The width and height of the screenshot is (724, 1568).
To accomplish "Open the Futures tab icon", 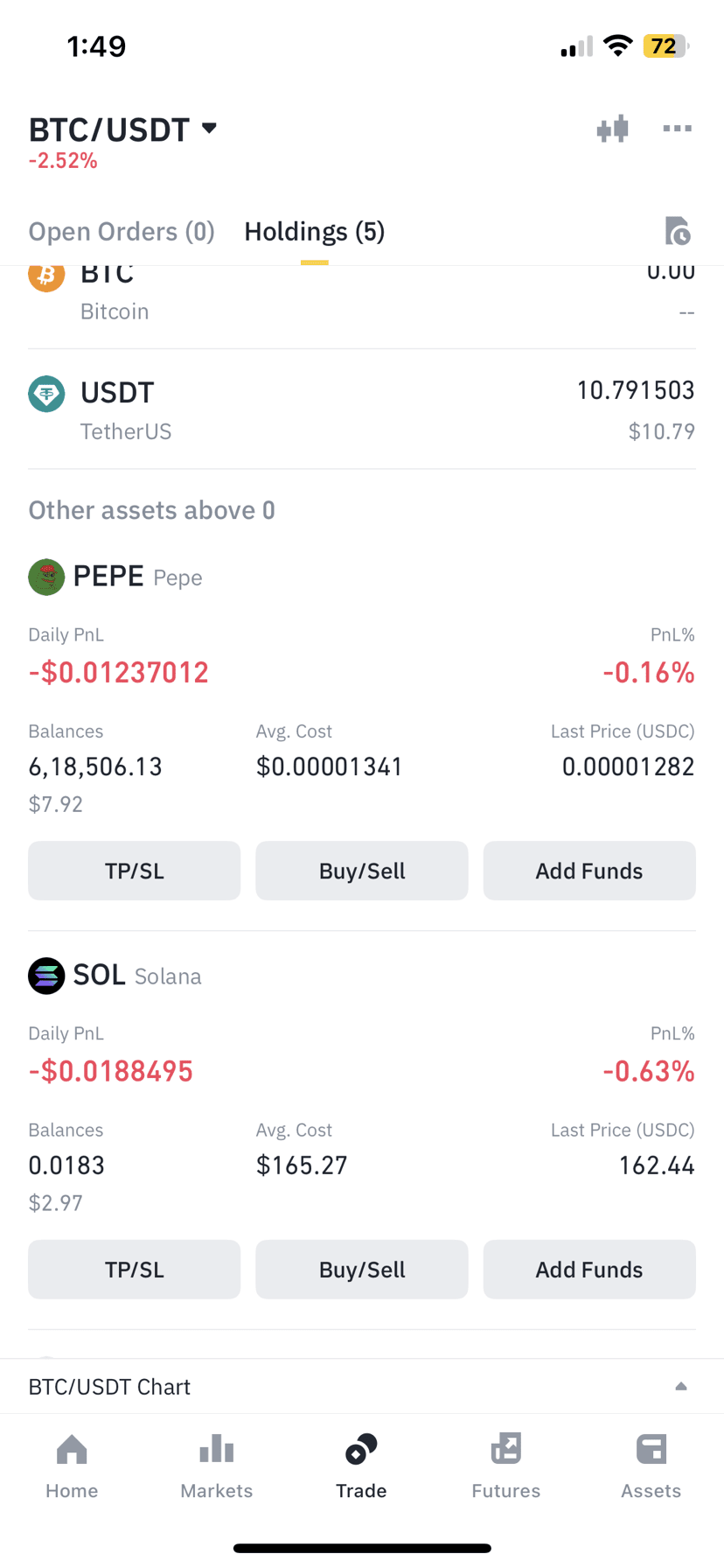I will coord(505,1449).
